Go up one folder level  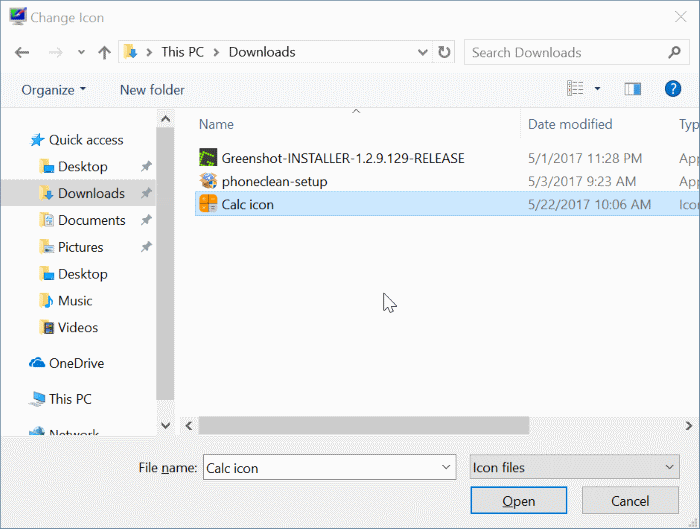pyautogui.click(x=104, y=53)
